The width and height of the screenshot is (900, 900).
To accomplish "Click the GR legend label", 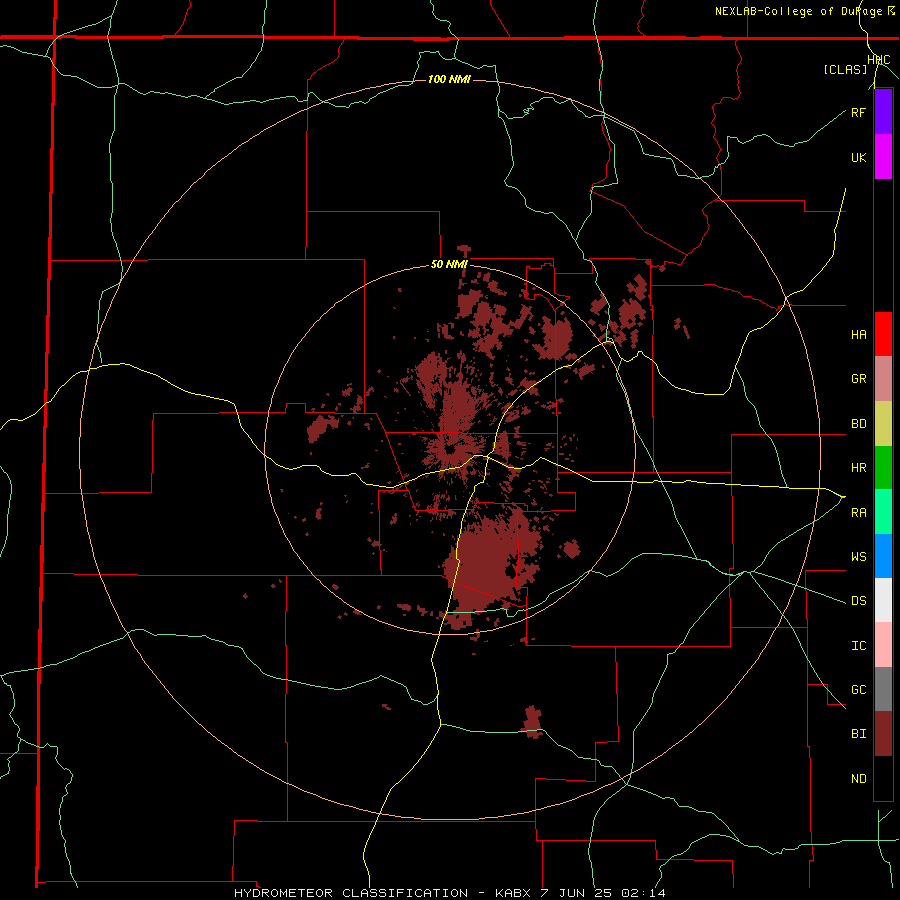I will click(858, 379).
